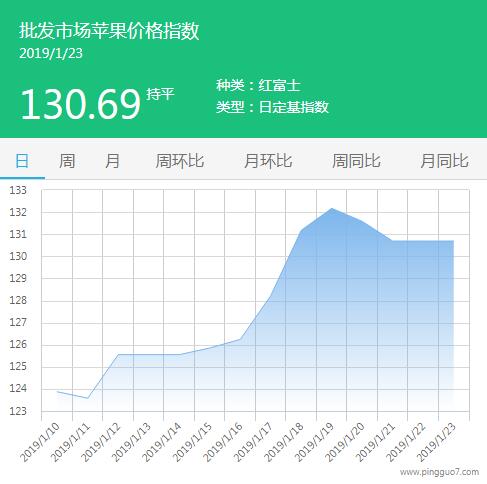
Task: Click the 2019/1/23 x-axis date label
Action: (x=436, y=442)
